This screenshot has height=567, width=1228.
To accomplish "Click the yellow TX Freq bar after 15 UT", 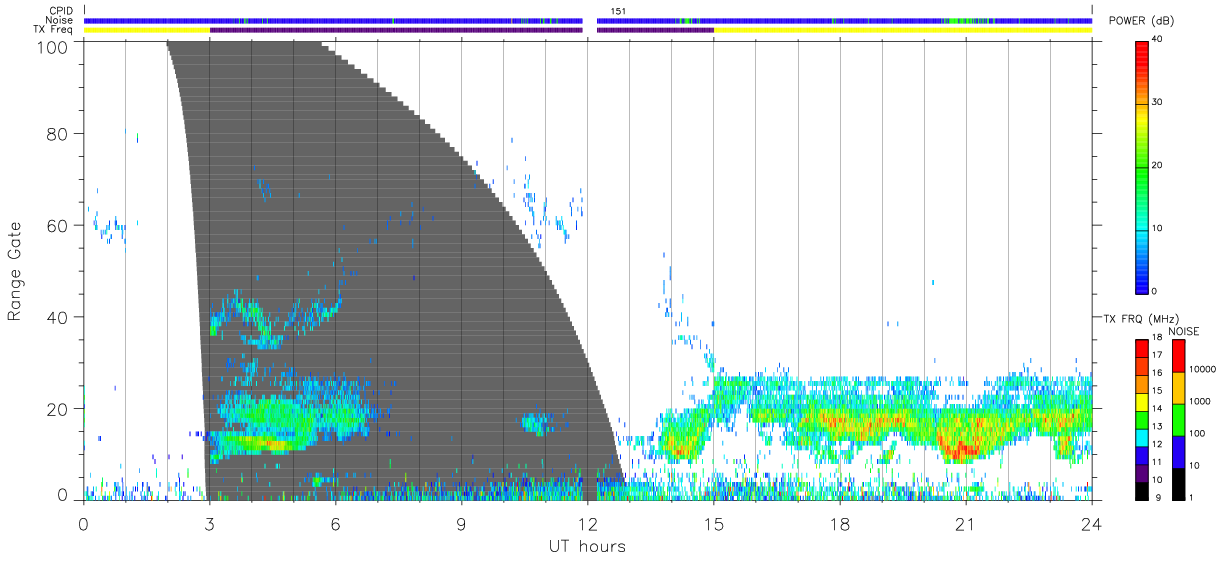I will click(903, 30).
